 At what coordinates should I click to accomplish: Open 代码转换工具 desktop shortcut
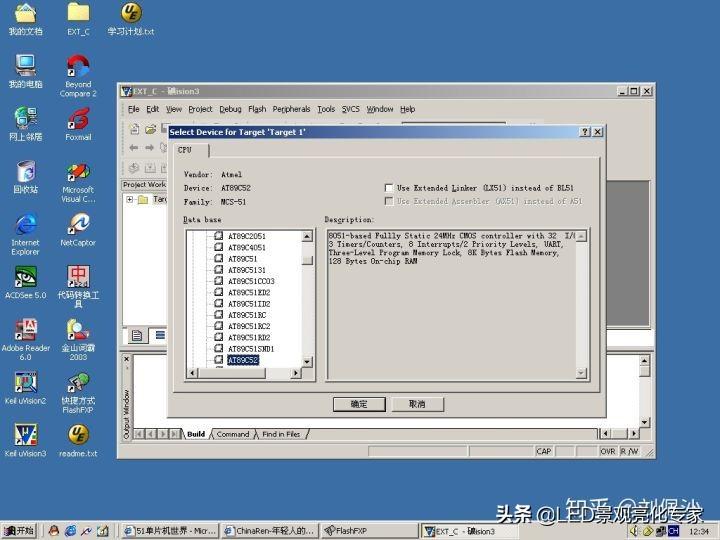click(x=78, y=286)
